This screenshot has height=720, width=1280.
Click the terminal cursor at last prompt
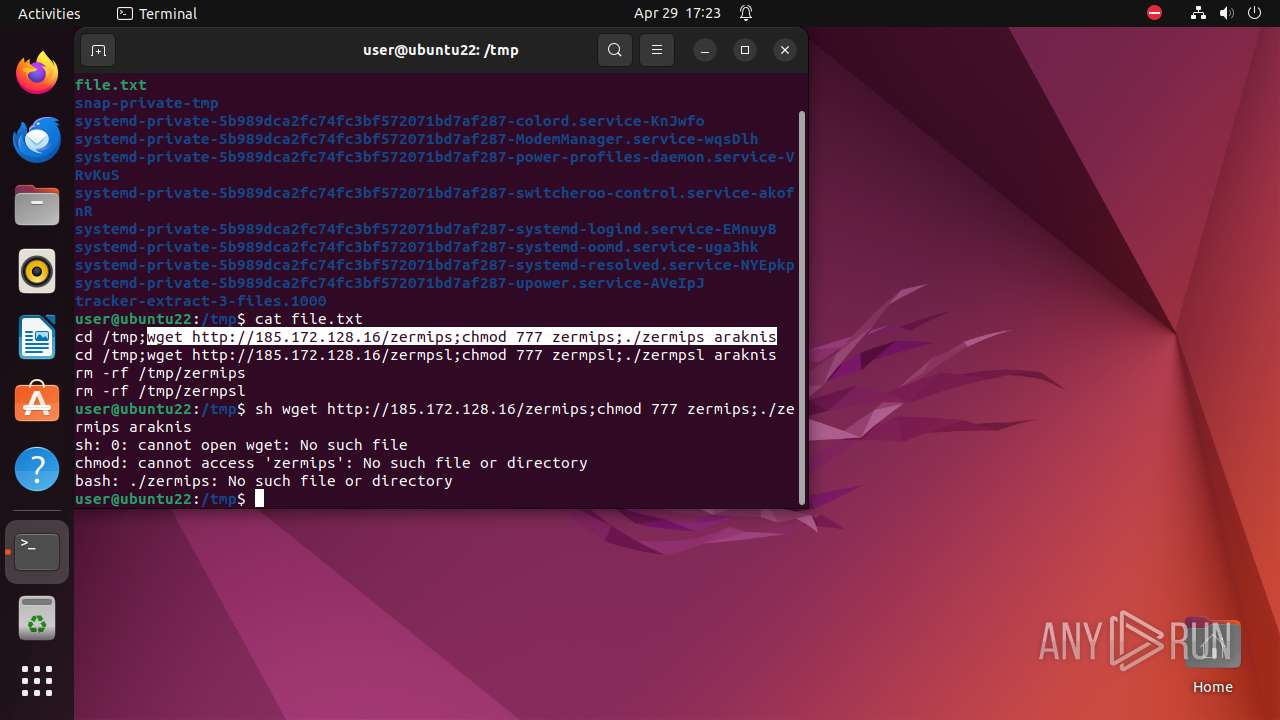click(x=259, y=499)
